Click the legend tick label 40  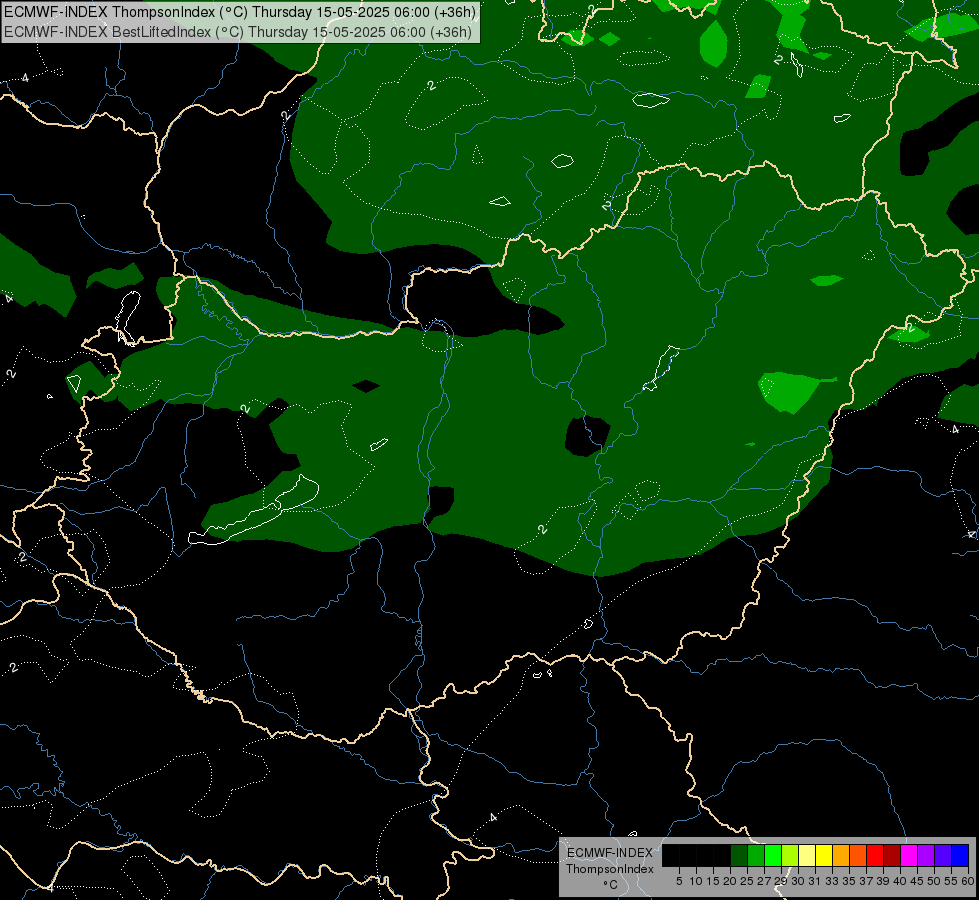tap(900, 881)
